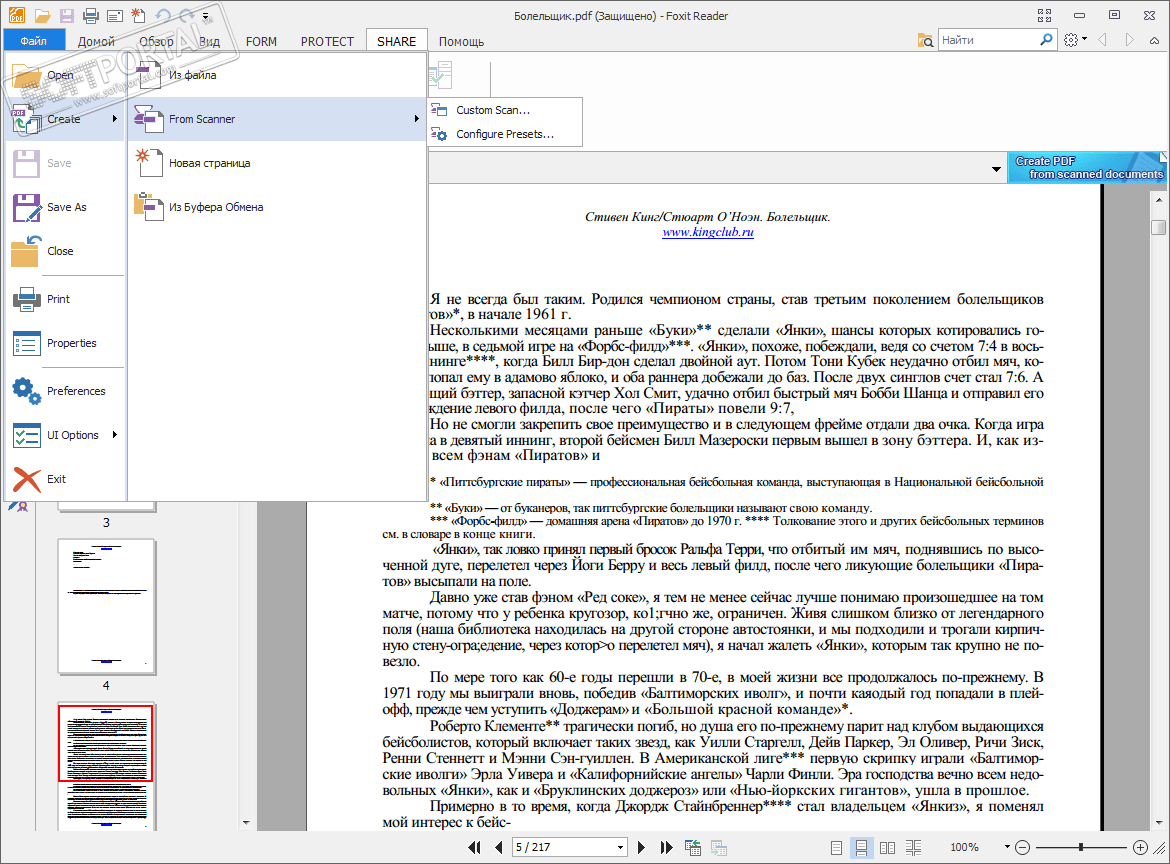The width and height of the screenshot is (1170, 864).
Task: Click the Zoom In plus button
Action: 1140,848
